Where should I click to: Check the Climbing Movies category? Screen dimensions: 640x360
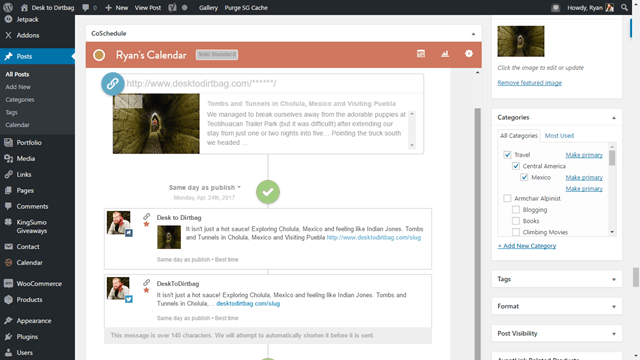(x=516, y=232)
